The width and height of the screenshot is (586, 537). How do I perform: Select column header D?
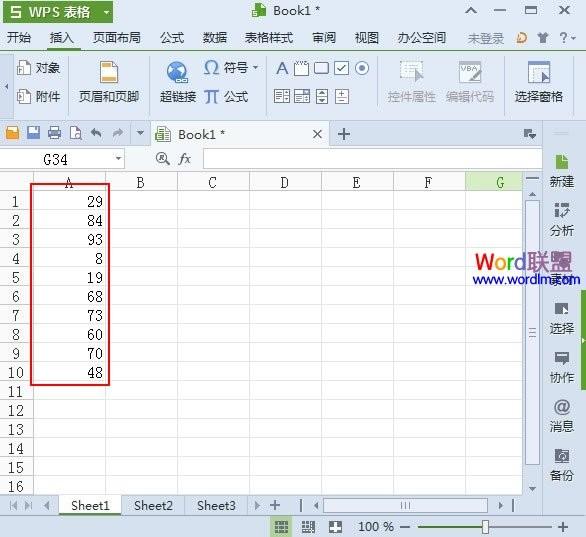[x=285, y=183]
